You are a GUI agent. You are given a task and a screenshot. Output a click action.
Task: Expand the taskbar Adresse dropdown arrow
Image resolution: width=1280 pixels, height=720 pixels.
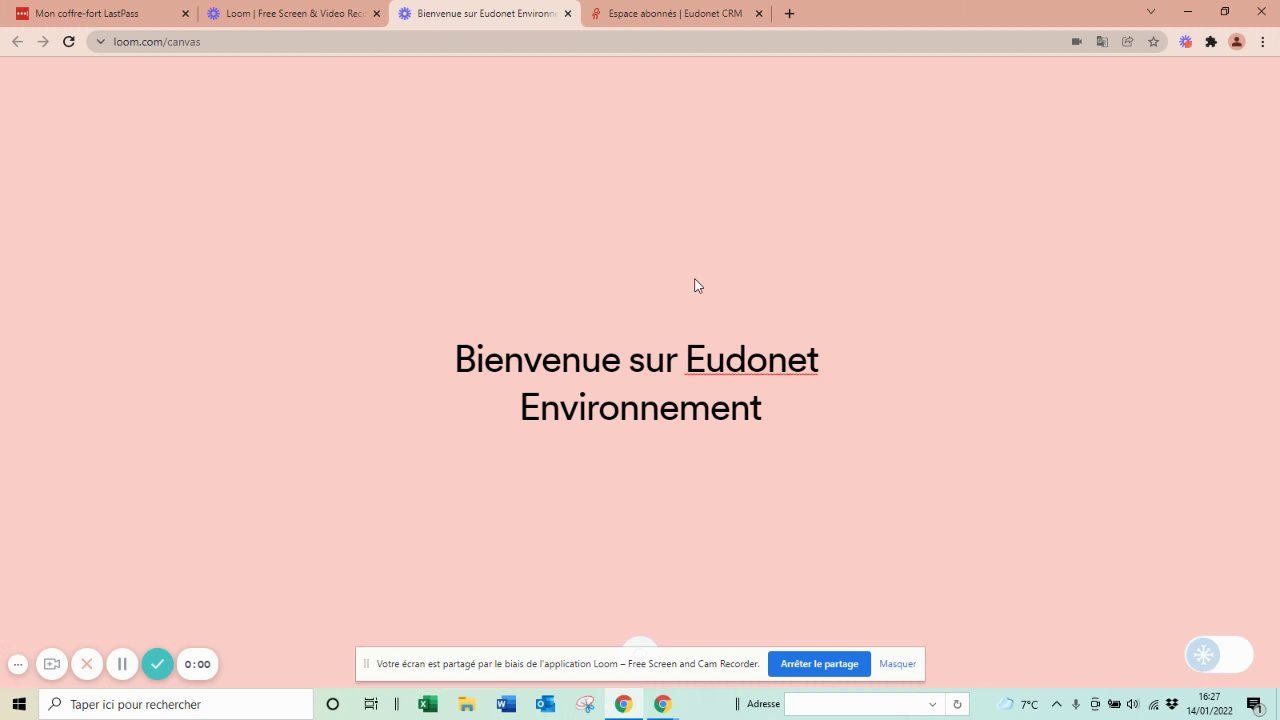coord(933,704)
